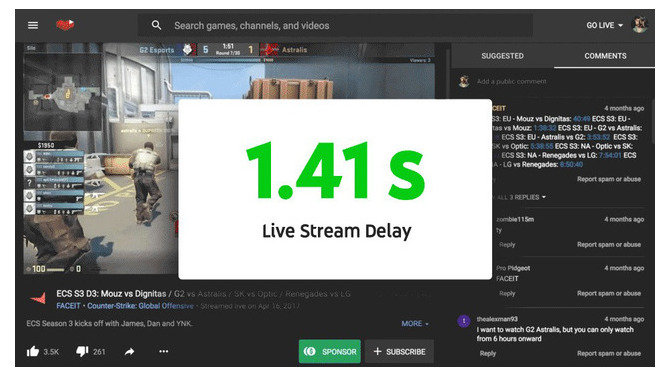Viewport: 670px width, 377px height.
Task: Open the hamburger menu
Action: coord(33,25)
